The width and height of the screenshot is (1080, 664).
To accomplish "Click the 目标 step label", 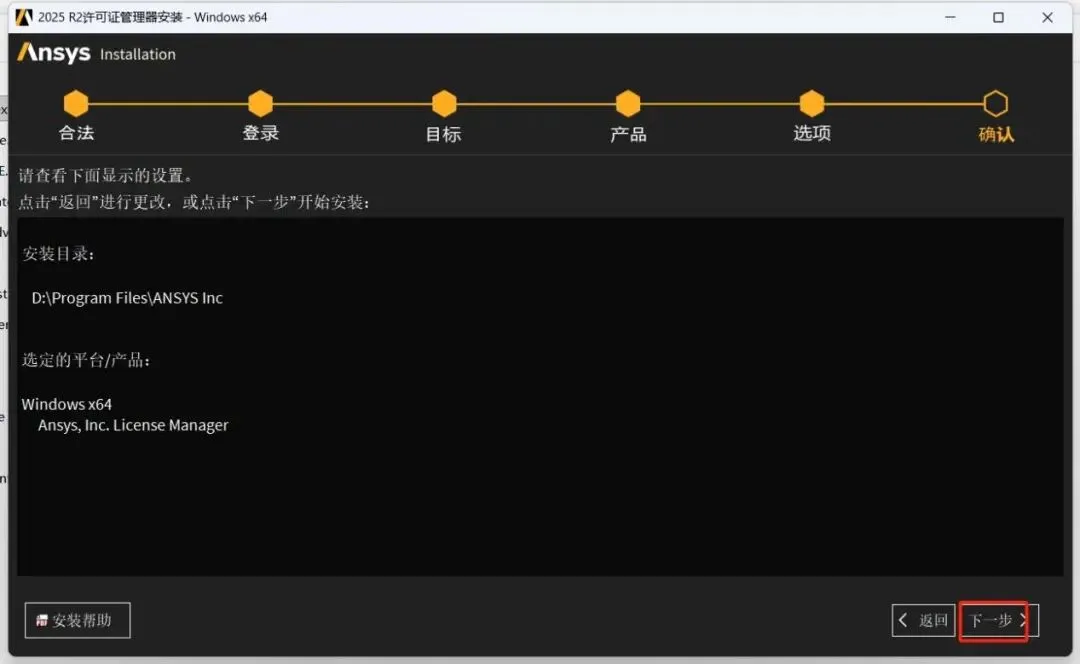I will click(x=444, y=134).
